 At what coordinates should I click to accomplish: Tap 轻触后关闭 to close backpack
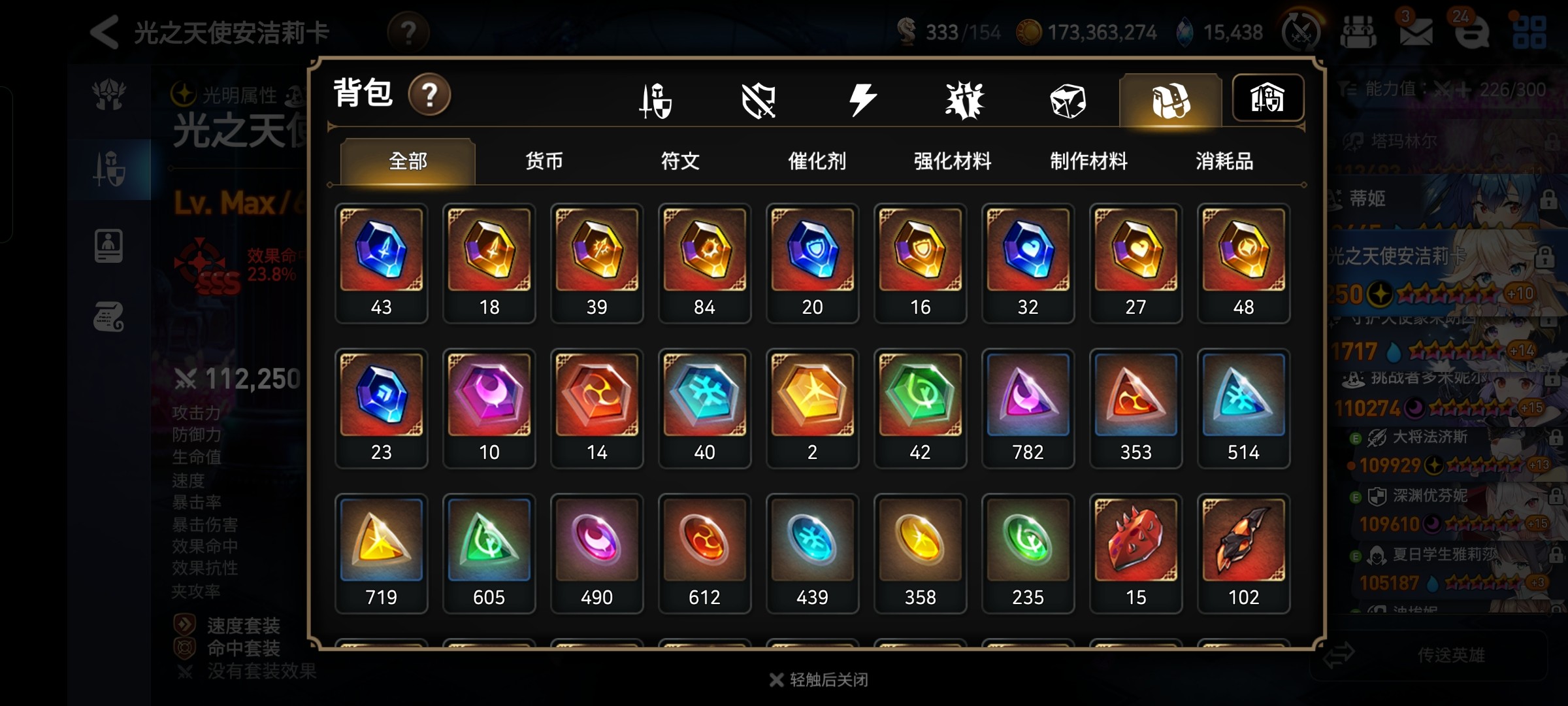(x=819, y=680)
